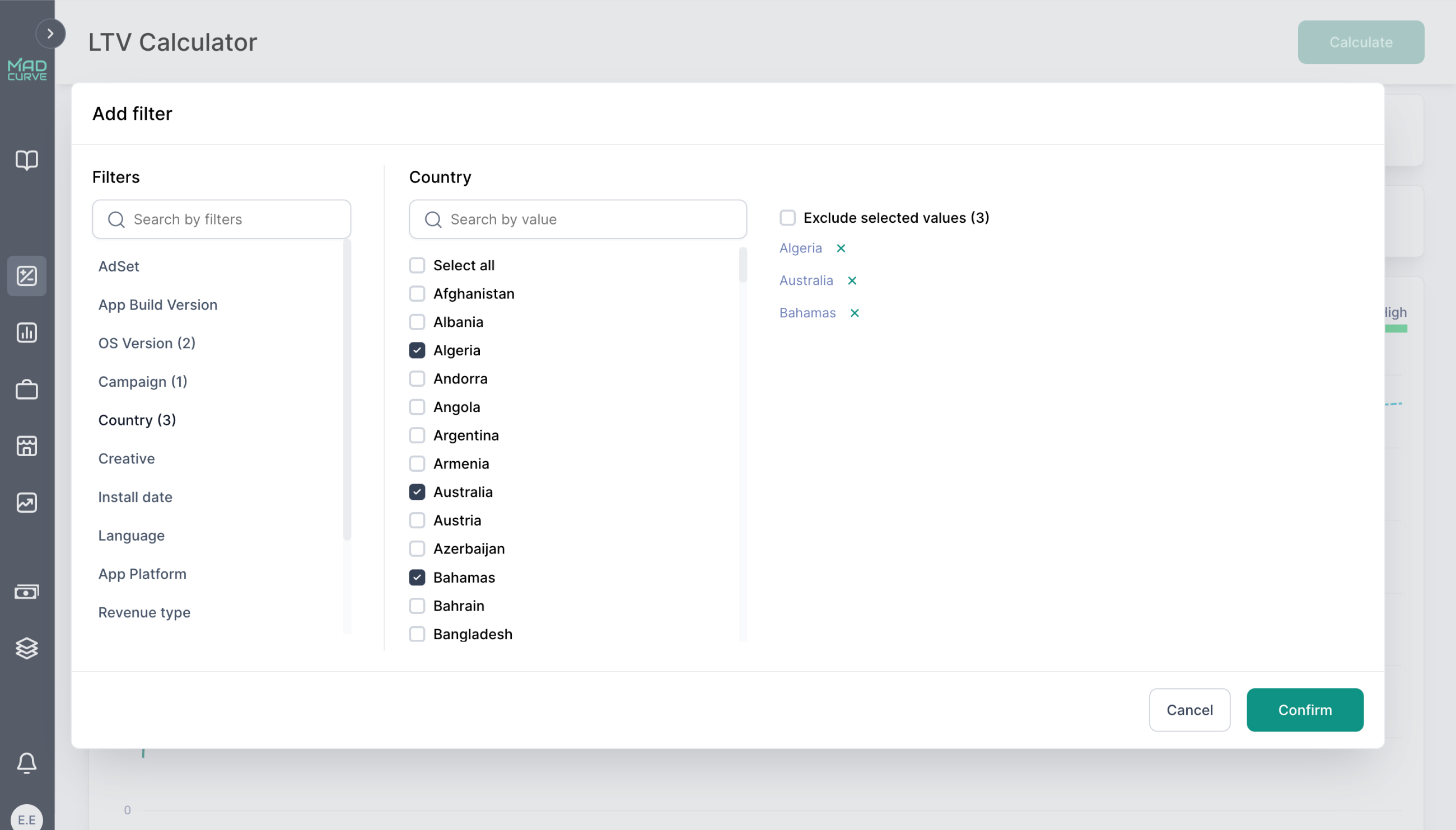Uncheck the Australia checkbox

[417, 492]
